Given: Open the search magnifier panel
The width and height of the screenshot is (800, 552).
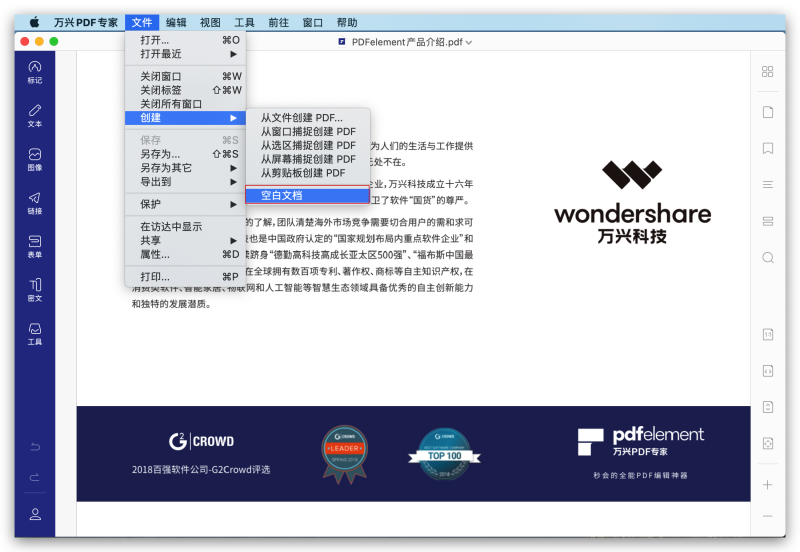Looking at the screenshot, I should pyautogui.click(x=767, y=258).
